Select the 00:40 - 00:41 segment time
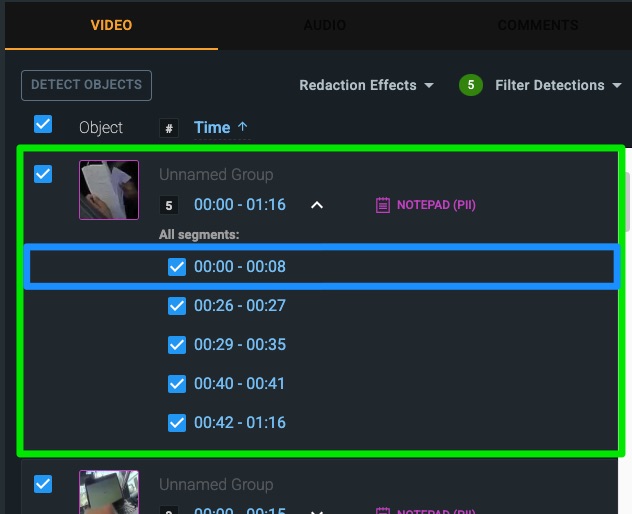632x514 pixels. [x=240, y=383]
